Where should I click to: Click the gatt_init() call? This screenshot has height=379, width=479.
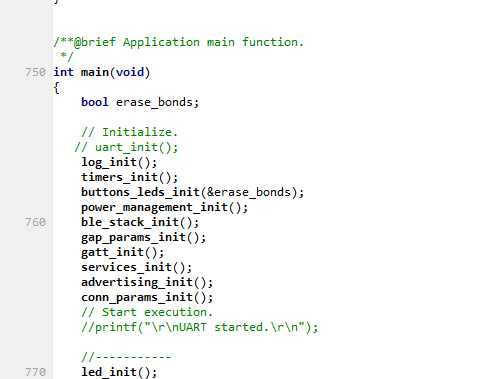pos(122,252)
